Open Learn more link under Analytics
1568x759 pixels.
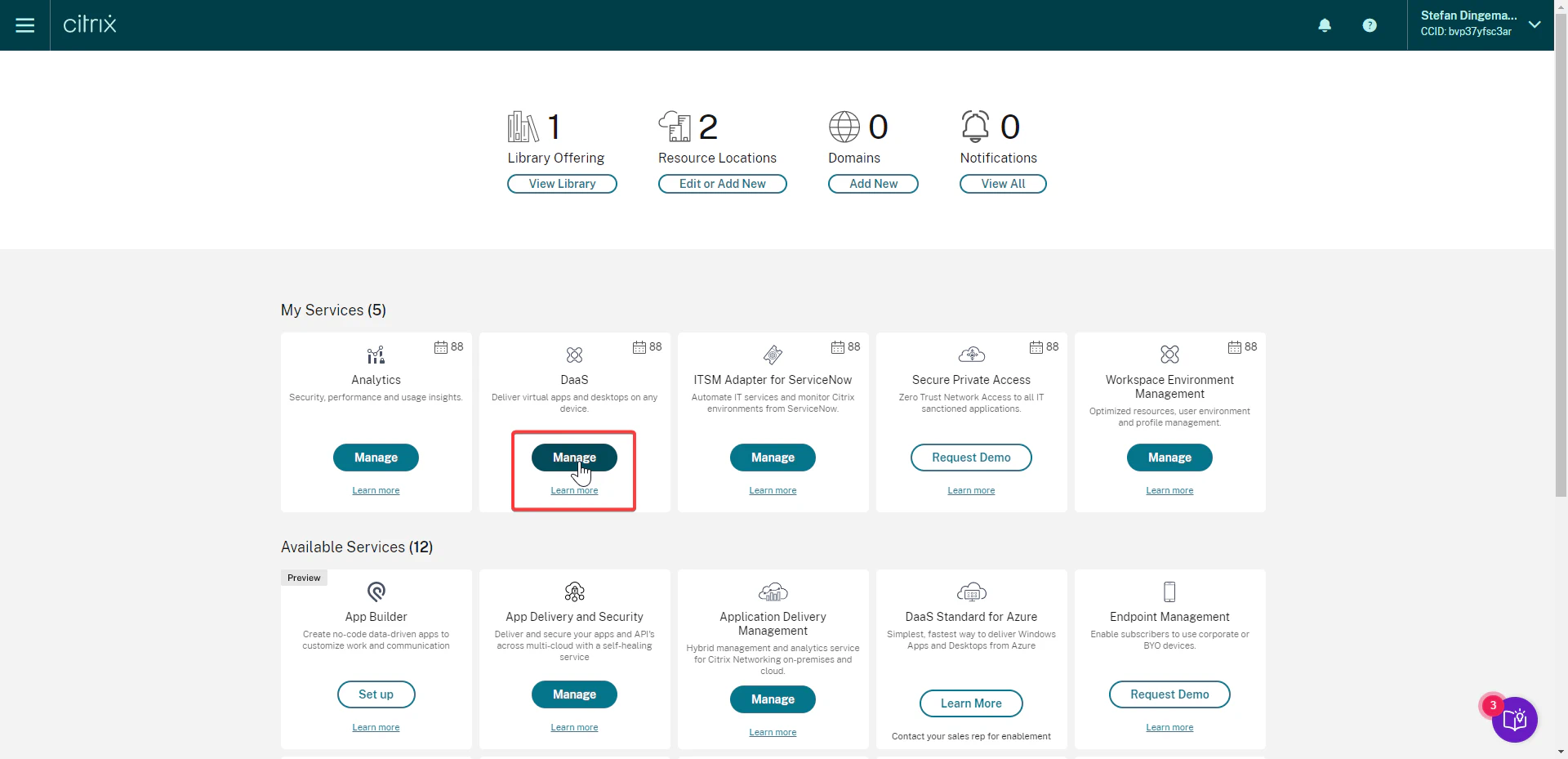tap(376, 490)
